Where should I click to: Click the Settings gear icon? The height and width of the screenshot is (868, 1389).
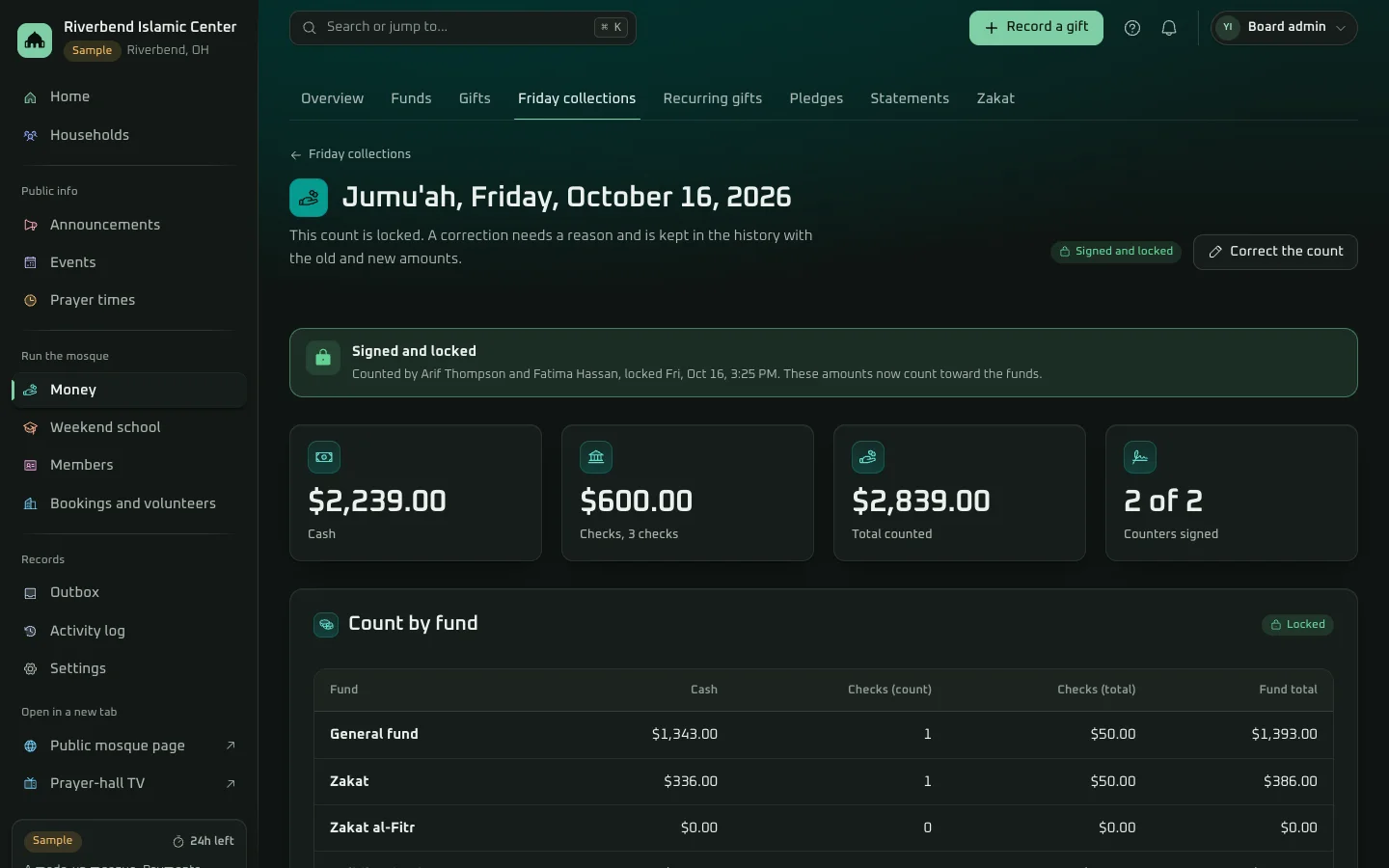point(30,668)
